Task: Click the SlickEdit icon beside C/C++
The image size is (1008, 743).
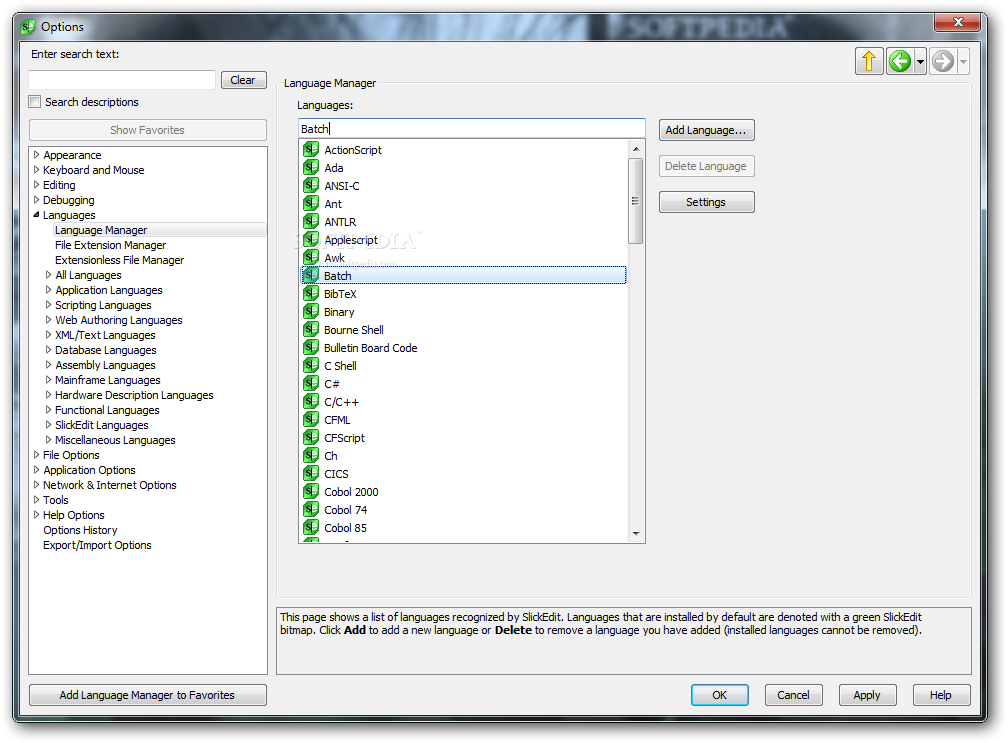Action: pos(311,401)
